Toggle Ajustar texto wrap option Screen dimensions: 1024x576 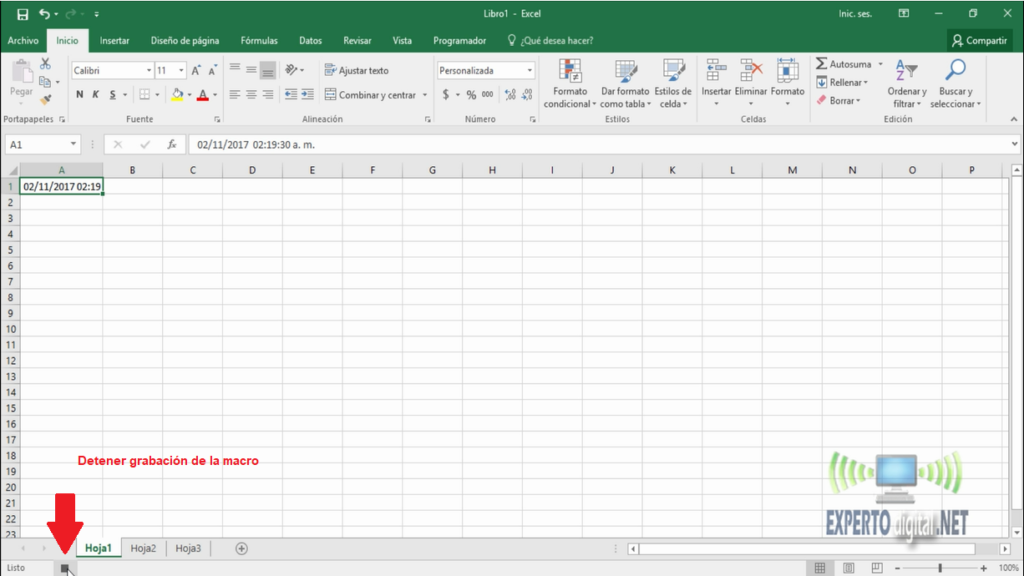[x=356, y=71]
